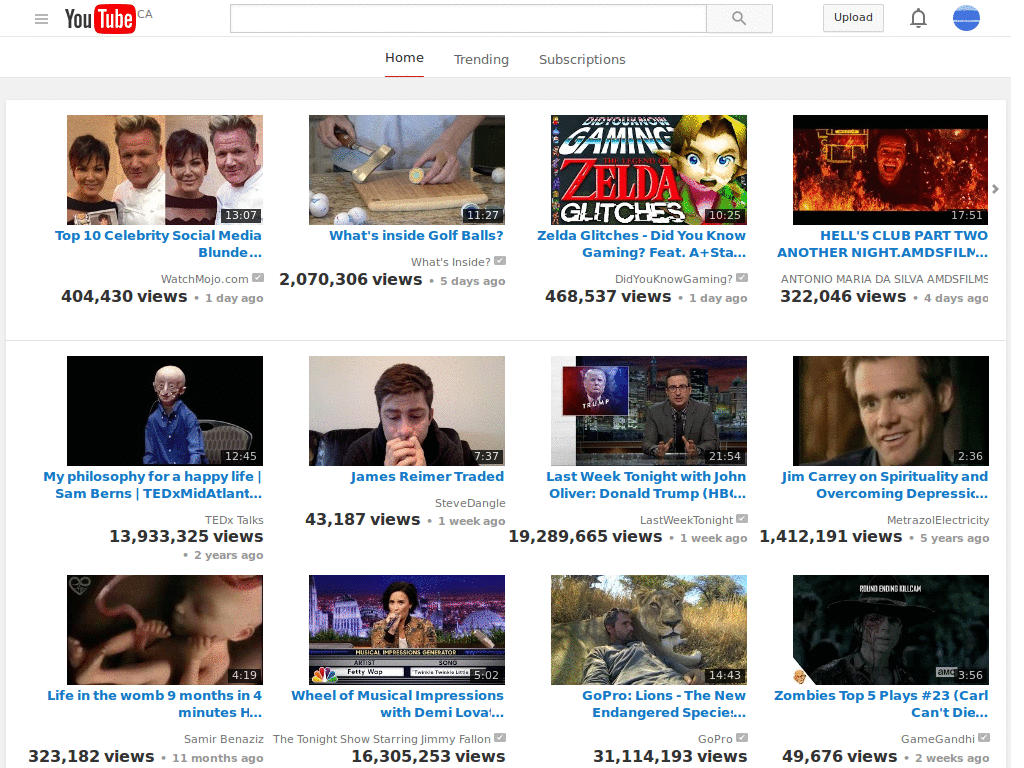Click the HELL'S CLUB PART TWO title
1024x768 pixels.
(x=882, y=244)
